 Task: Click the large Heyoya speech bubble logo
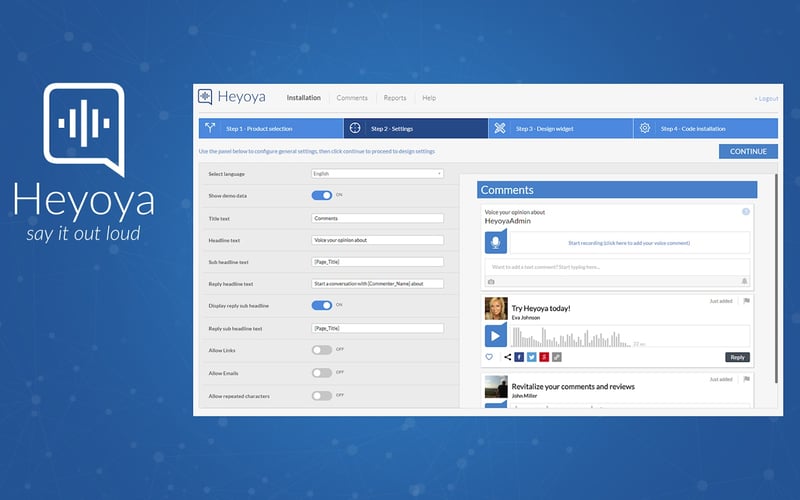(x=84, y=129)
